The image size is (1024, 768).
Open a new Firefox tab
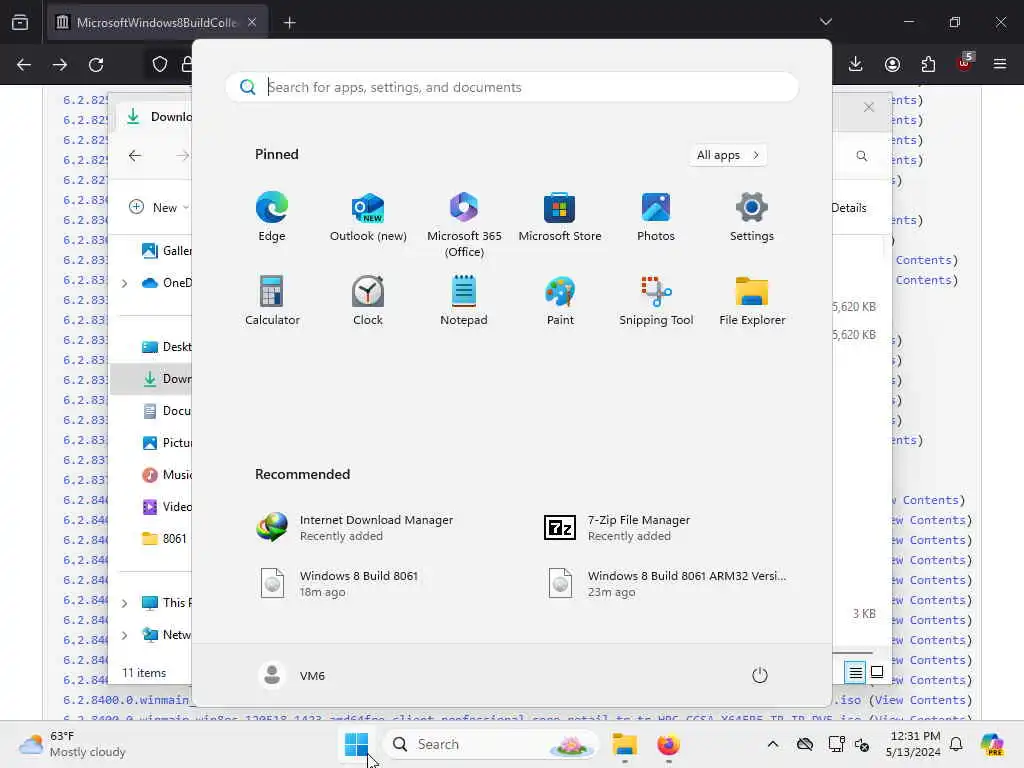pyautogui.click(x=290, y=23)
